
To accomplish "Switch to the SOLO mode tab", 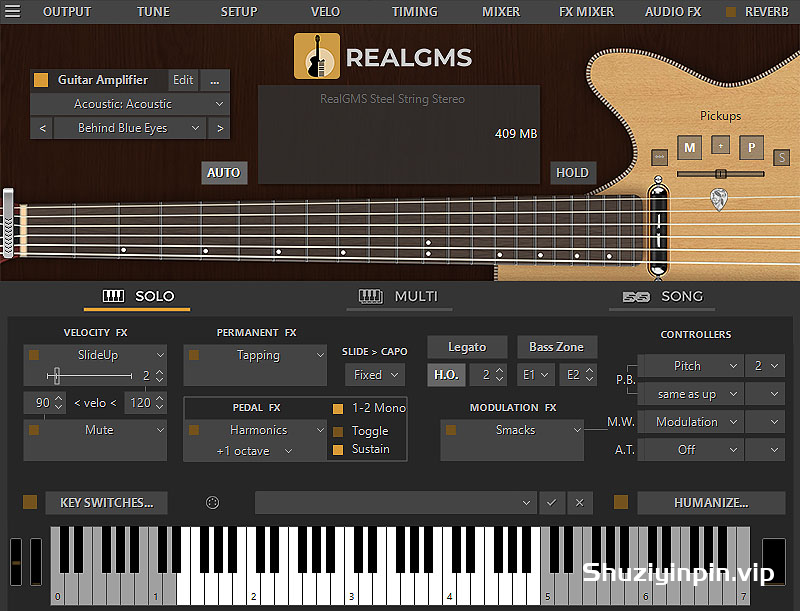I will tap(138, 296).
